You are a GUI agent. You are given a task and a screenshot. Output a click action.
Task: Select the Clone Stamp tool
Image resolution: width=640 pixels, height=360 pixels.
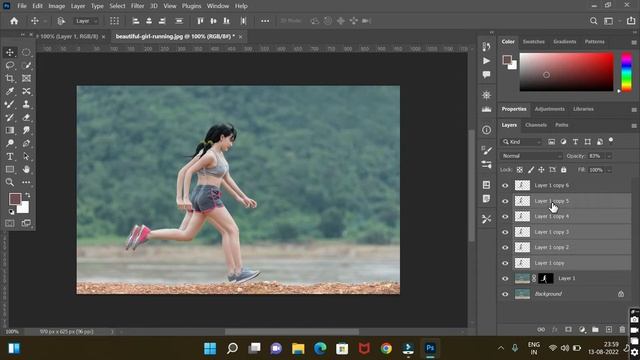pyautogui.click(x=26, y=104)
